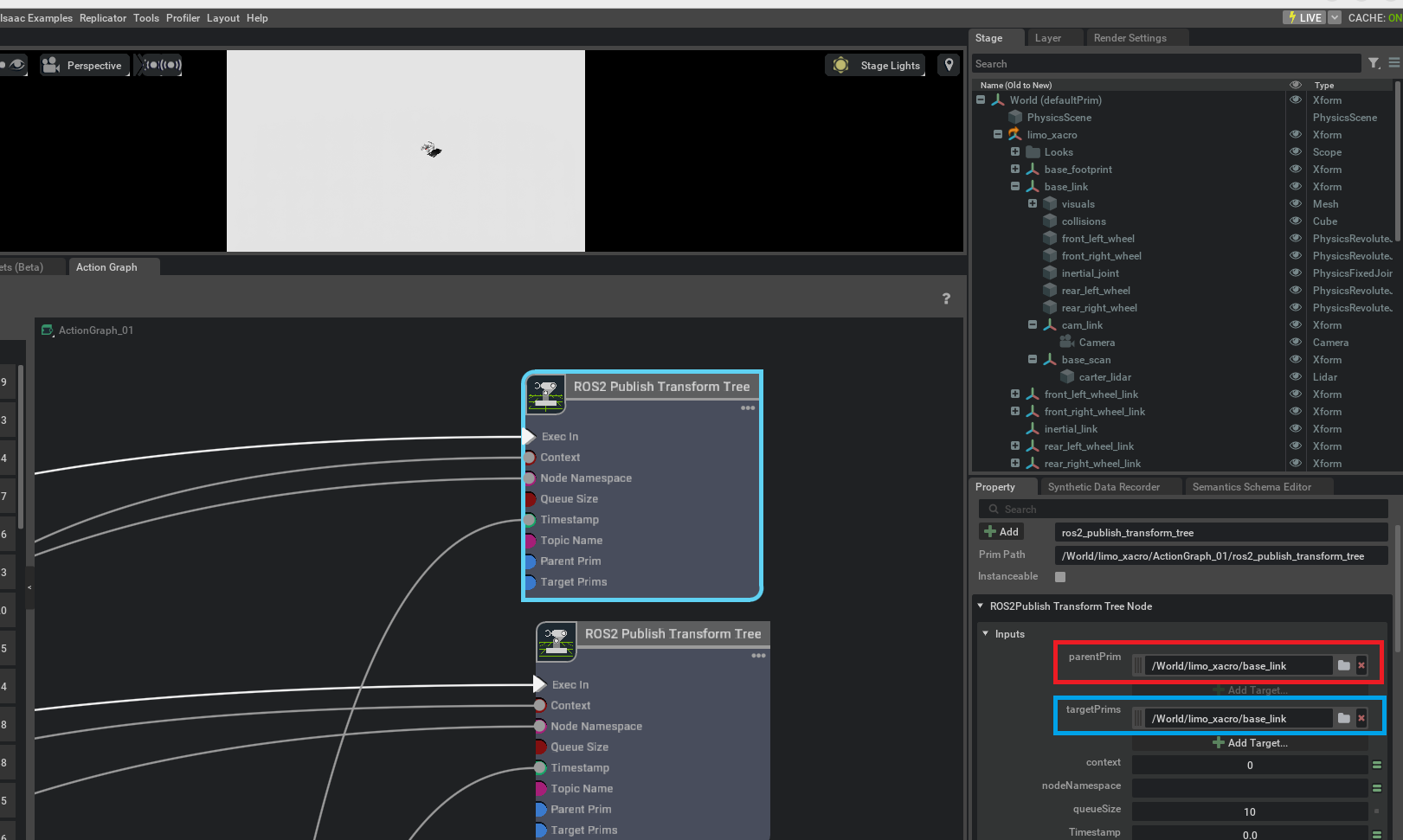The height and width of the screenshot is (840, 1403).
Task: Toggle visibility of World prim
Action: [x=1296, y=100]
